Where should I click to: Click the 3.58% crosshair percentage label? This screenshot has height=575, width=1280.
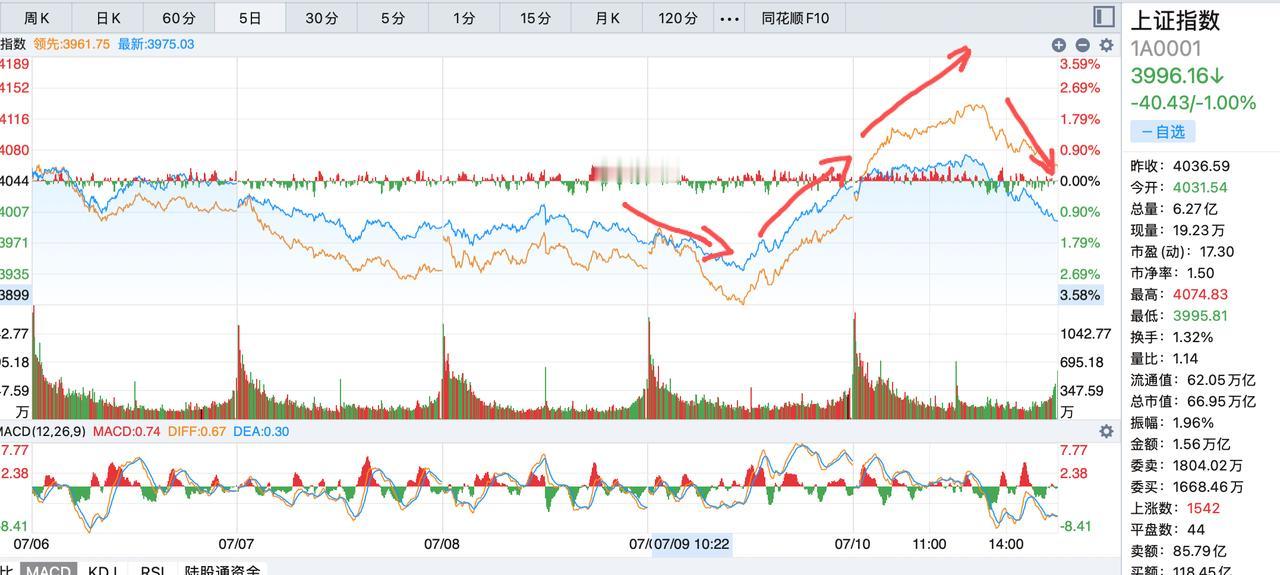point(1080,295)
